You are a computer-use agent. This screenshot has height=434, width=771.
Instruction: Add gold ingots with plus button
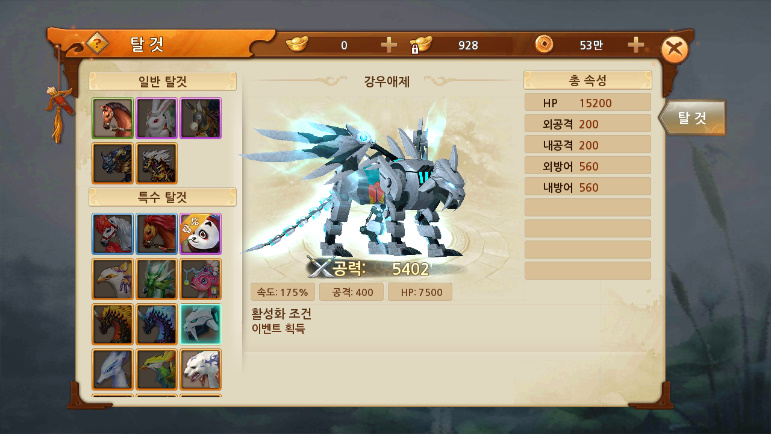pyautogui.click(x=388, y=45)
